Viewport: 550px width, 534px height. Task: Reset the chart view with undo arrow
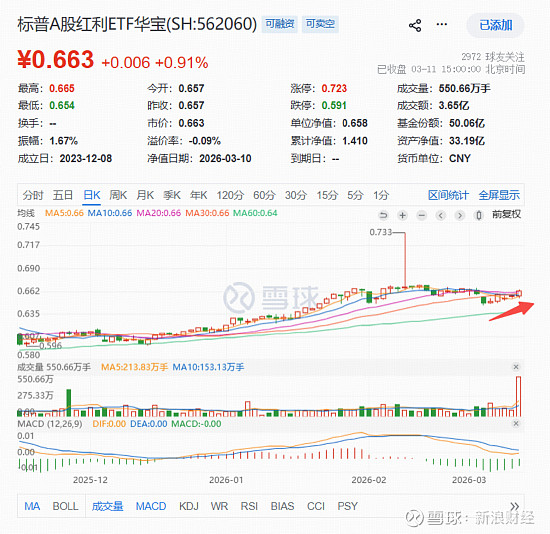click(384, 215)
